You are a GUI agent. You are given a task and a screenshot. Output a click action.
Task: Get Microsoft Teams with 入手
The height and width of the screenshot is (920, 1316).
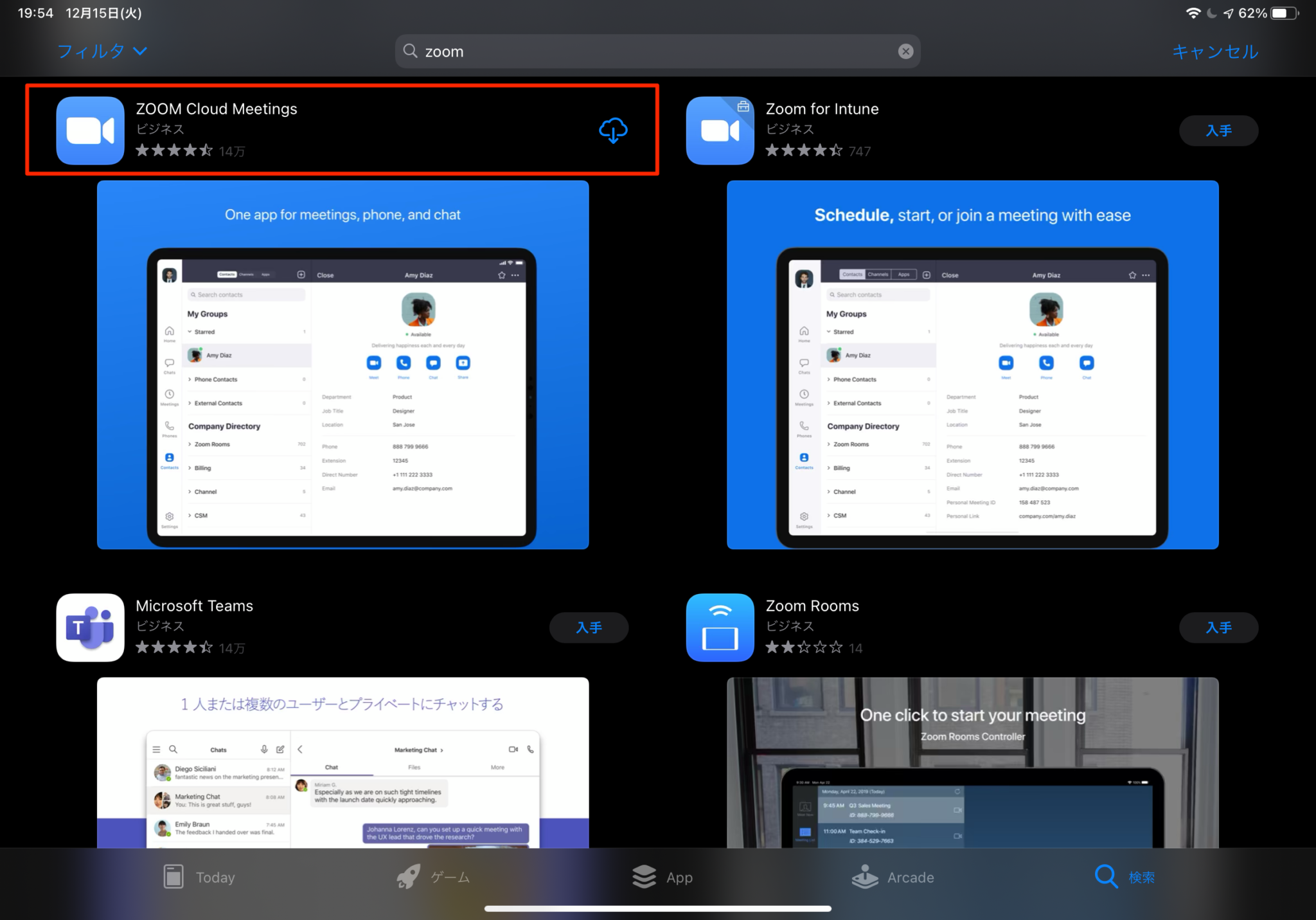589,627
